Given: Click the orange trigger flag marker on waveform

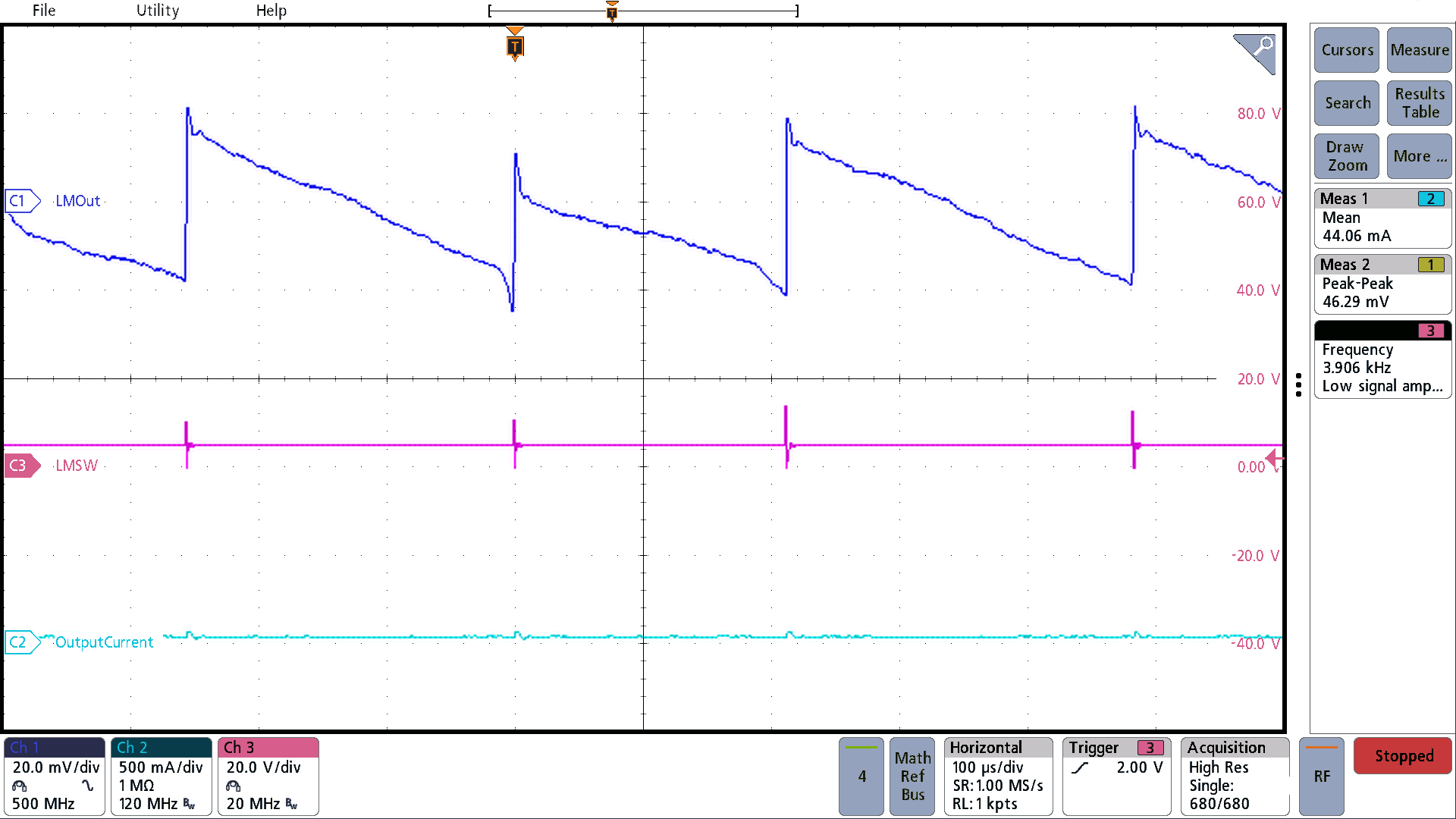Looking at the screenshot, I should [x=514, y=45].
